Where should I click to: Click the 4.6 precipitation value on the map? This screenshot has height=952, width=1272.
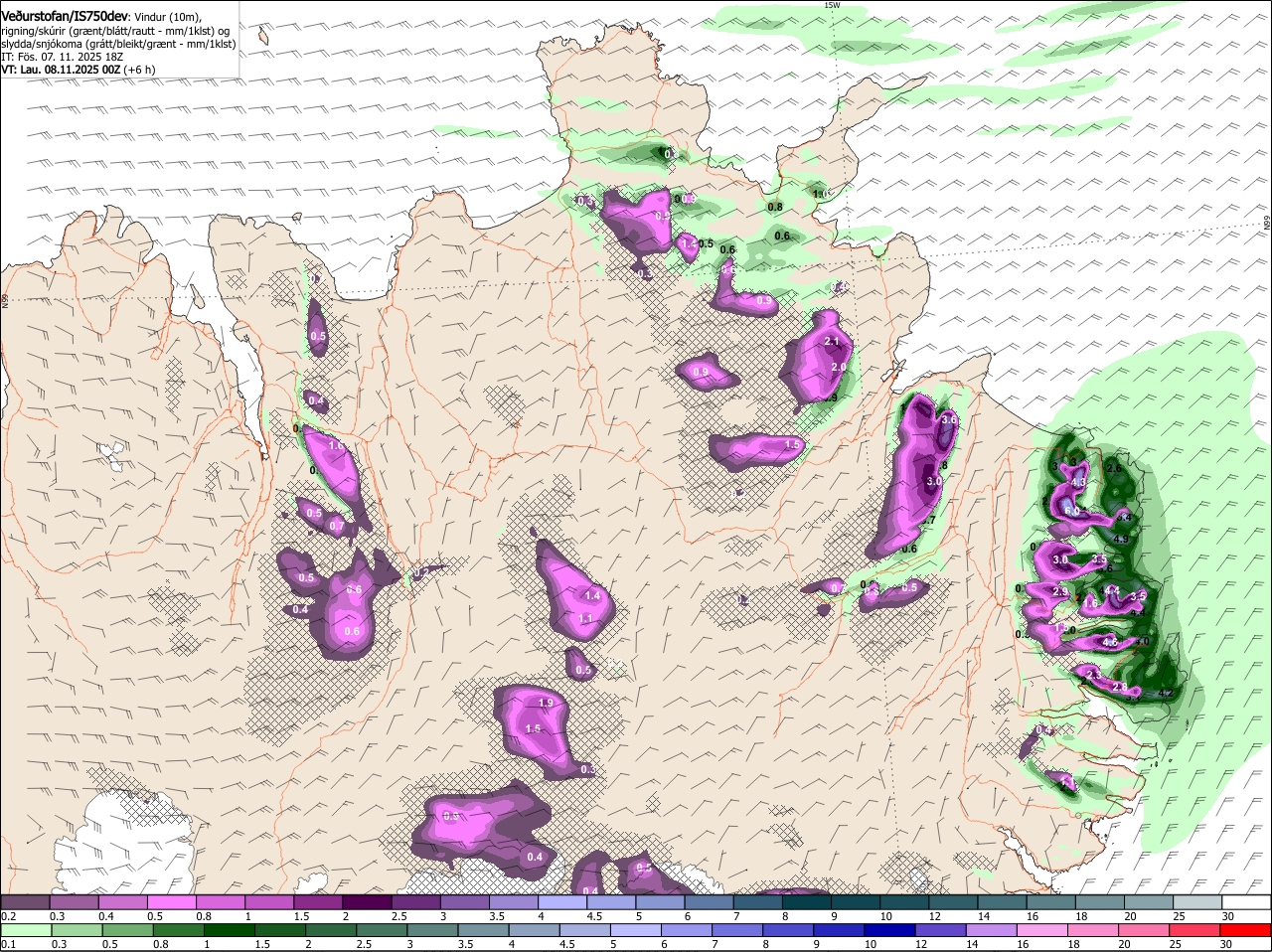(x=1110, y=643)
